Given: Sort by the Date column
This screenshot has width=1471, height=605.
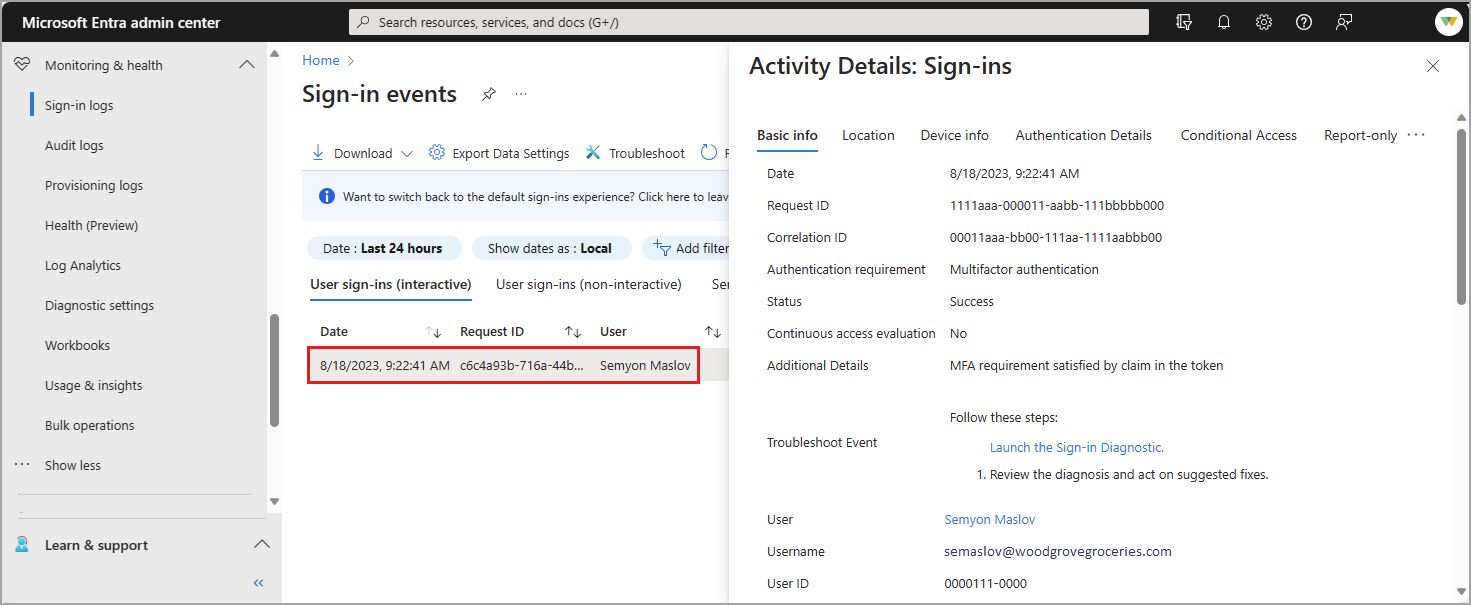Looking at the screenshot, I should coord(433,331).
